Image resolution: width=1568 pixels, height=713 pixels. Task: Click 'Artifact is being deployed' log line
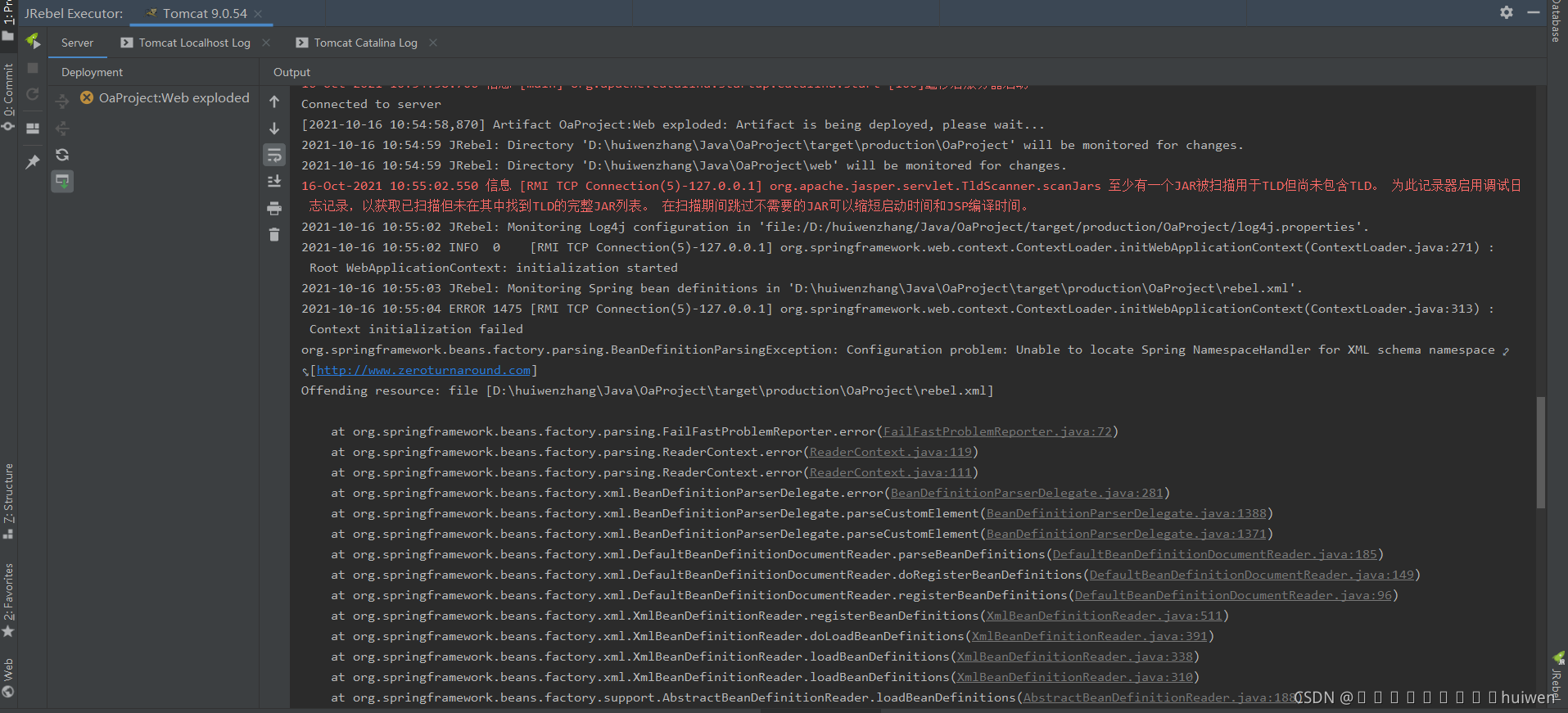point(673,124)
